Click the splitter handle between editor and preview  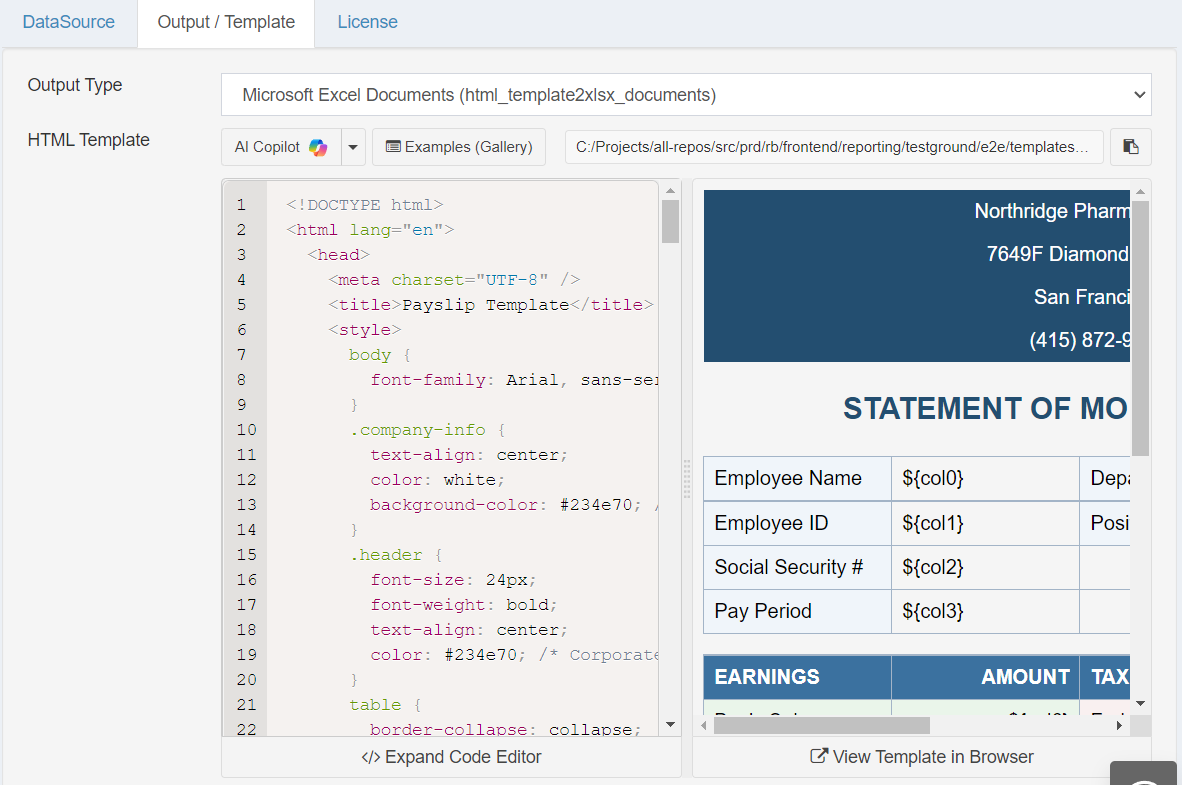click(x=687, y=479)
